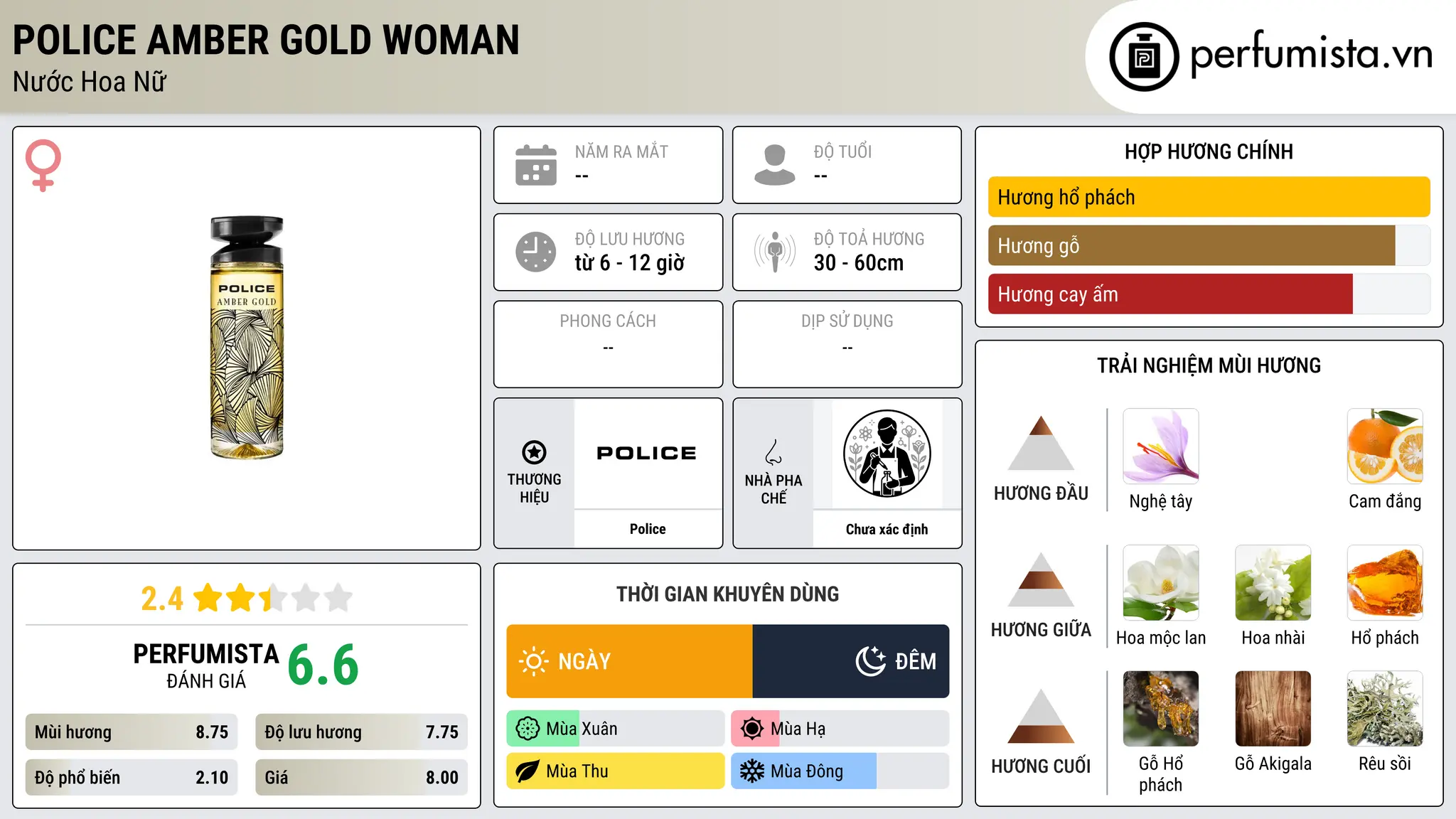
Task: Click the PHONG CÁCH card
Action: point(608,344)
